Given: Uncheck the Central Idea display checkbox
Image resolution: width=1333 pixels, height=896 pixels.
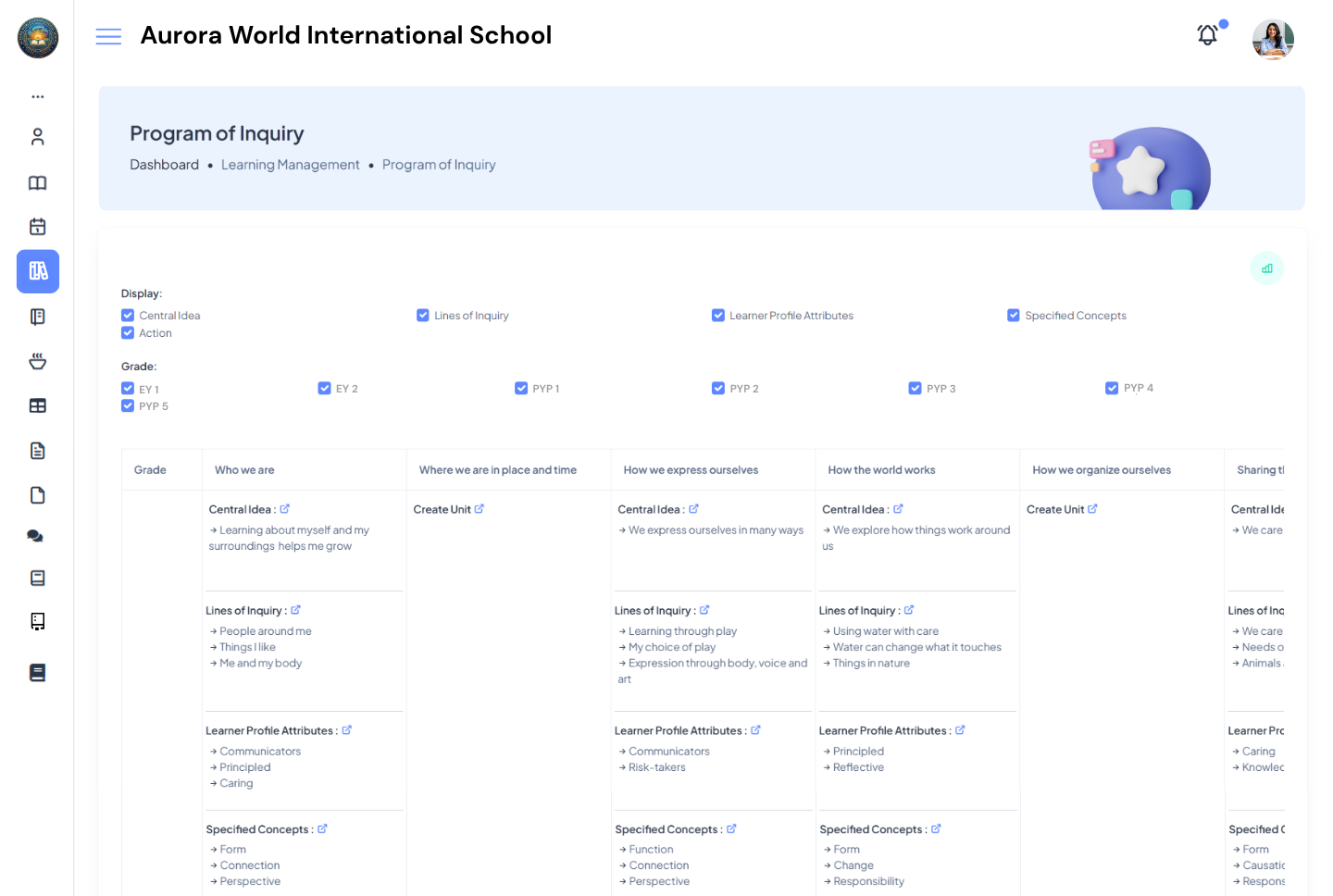Looking at the screenshot, I should click(127, 315).
